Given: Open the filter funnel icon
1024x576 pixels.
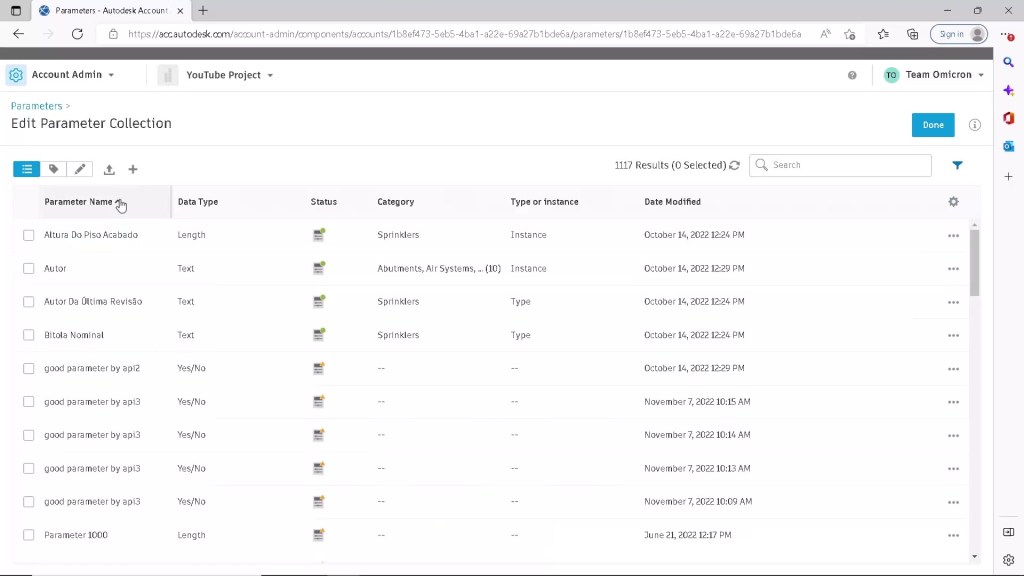Looking at the screenshot, I should coord(957,165).
